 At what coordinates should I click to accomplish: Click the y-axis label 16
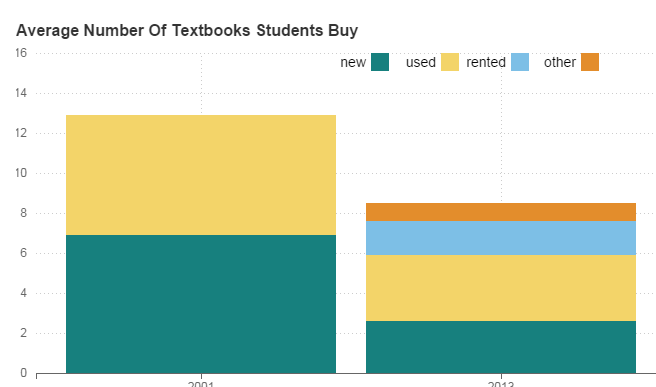(x=20, y=53)
